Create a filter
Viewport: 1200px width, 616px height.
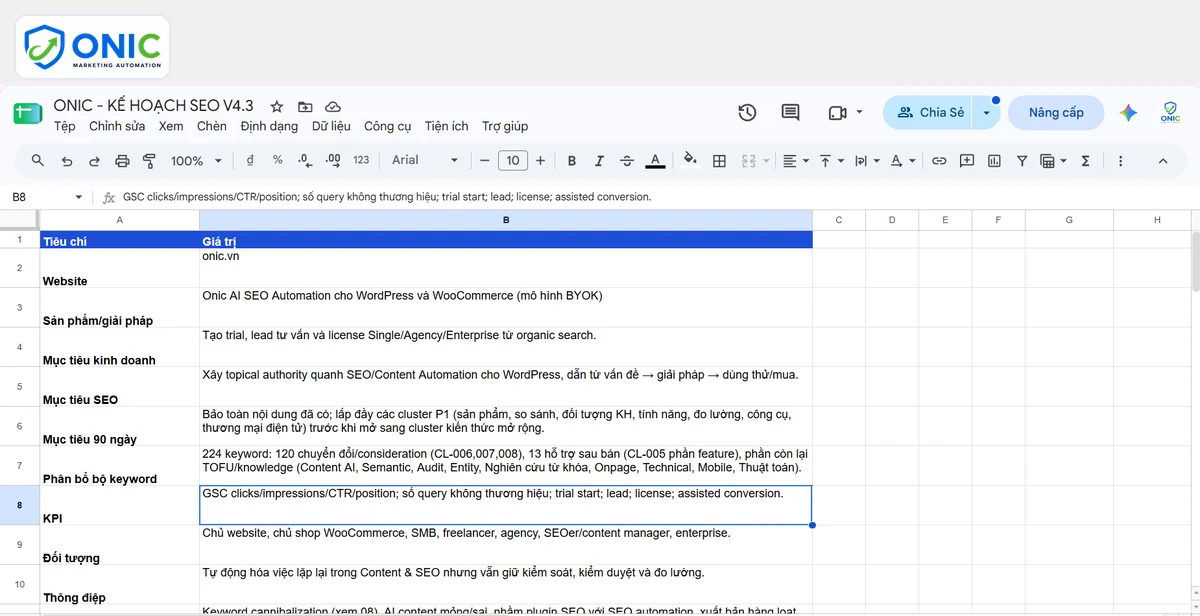coord(1022,160)
